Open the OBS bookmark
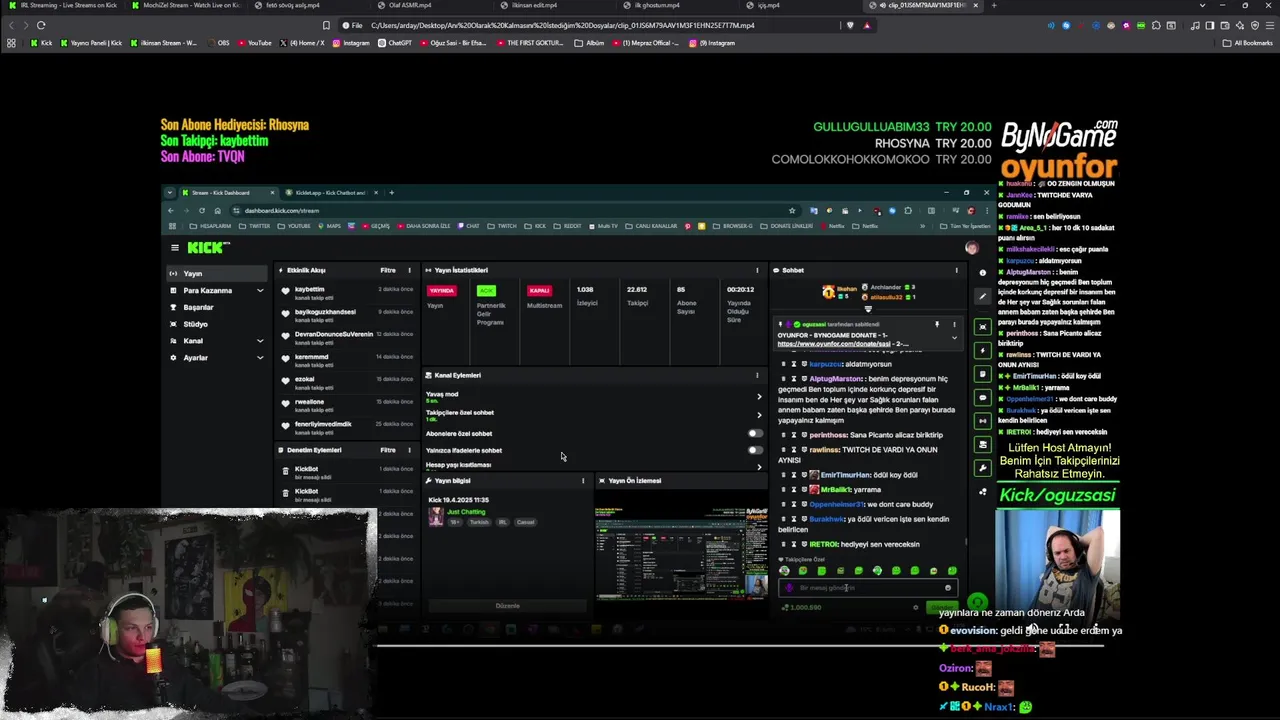1280x720 pixels. [x=219, y=43]
